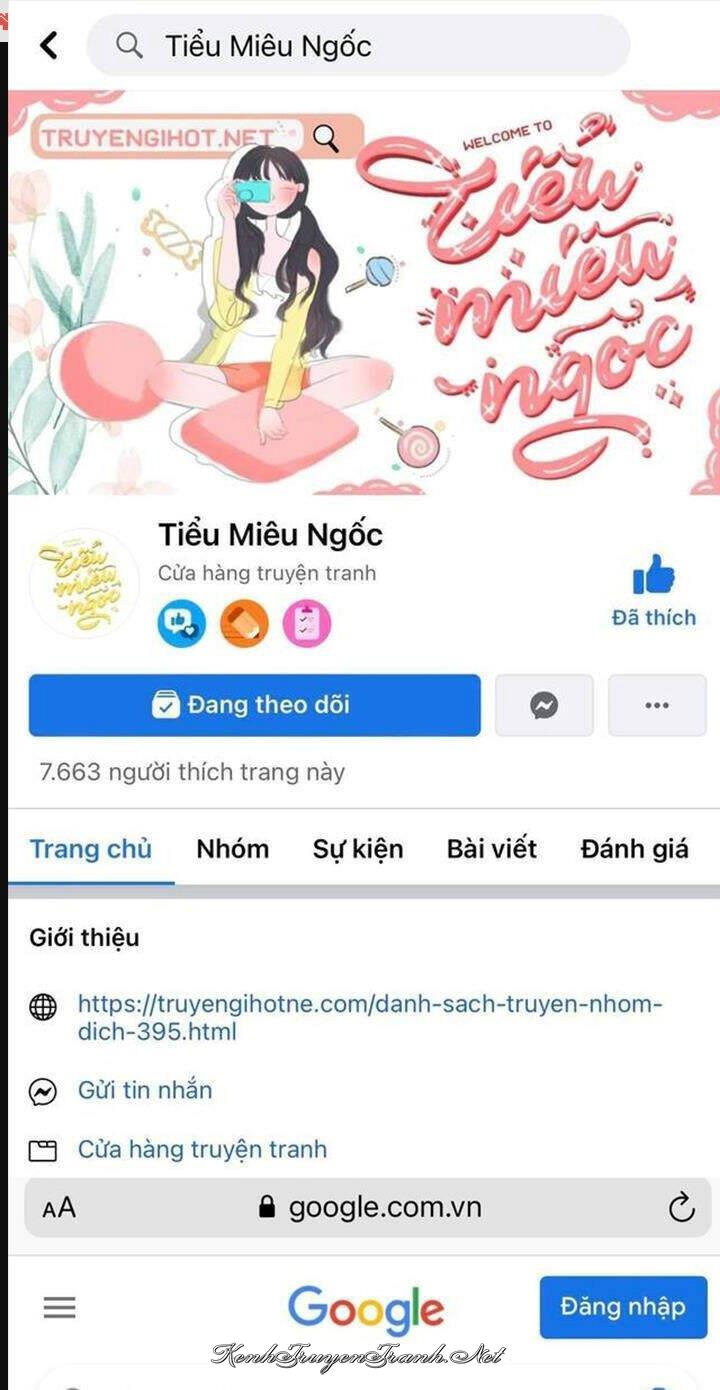Viewport: 720px width, 1390px height.
Task: Click the orange pencil badge icon
Action: (x=244, y=624)
